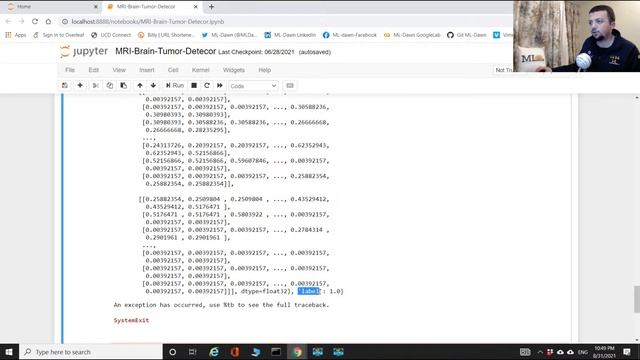
Task: Close the Home browser tab
Action: click(96, 7)
